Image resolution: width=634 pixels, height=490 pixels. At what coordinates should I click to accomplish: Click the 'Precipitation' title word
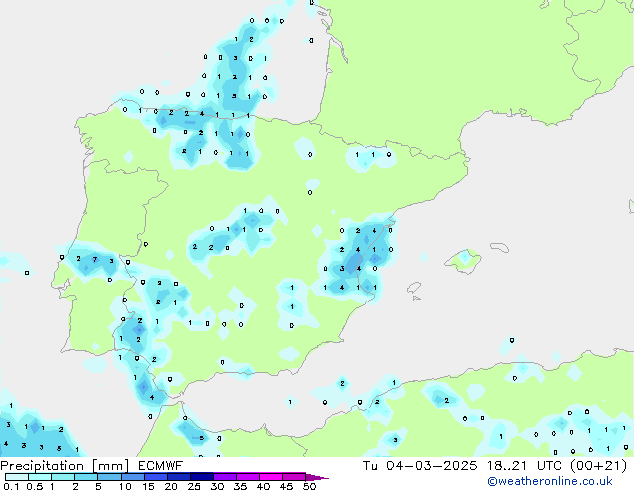pos(42,466)
